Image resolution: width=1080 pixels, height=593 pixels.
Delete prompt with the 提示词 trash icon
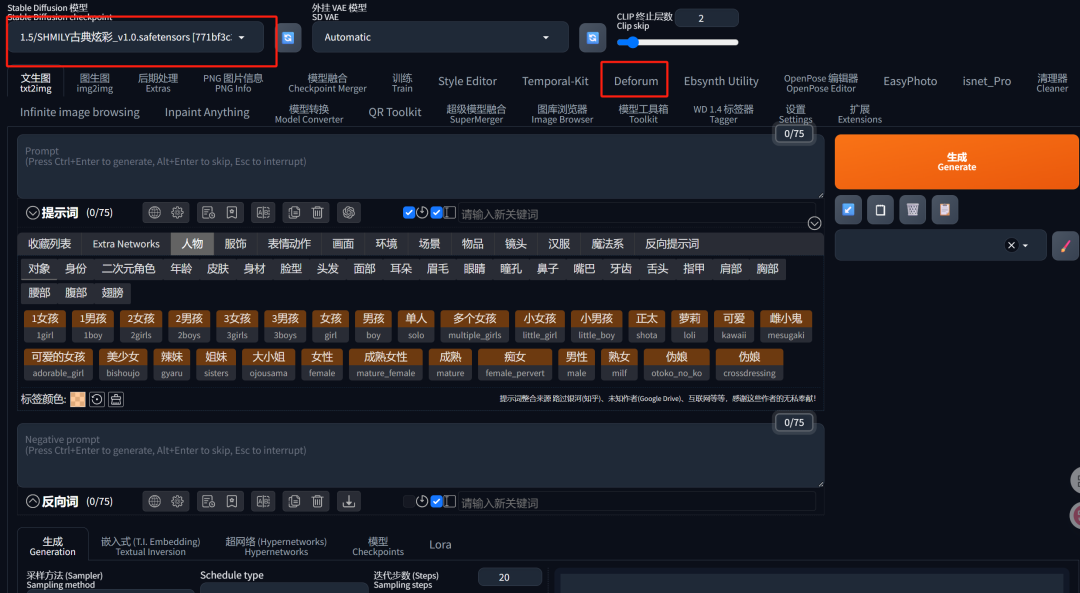pos(318,213)
